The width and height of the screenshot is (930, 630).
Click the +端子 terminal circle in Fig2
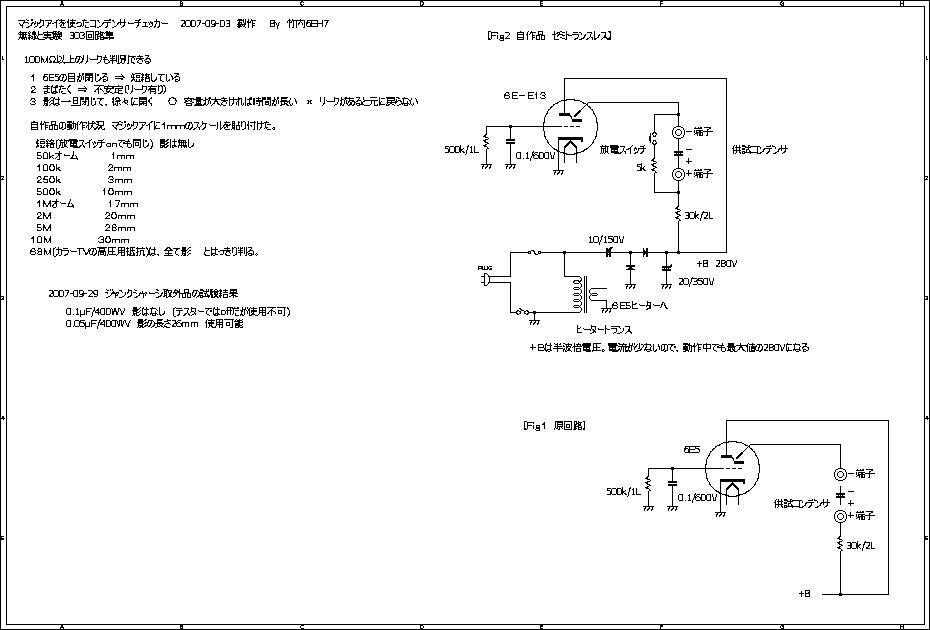coord(679,174)
